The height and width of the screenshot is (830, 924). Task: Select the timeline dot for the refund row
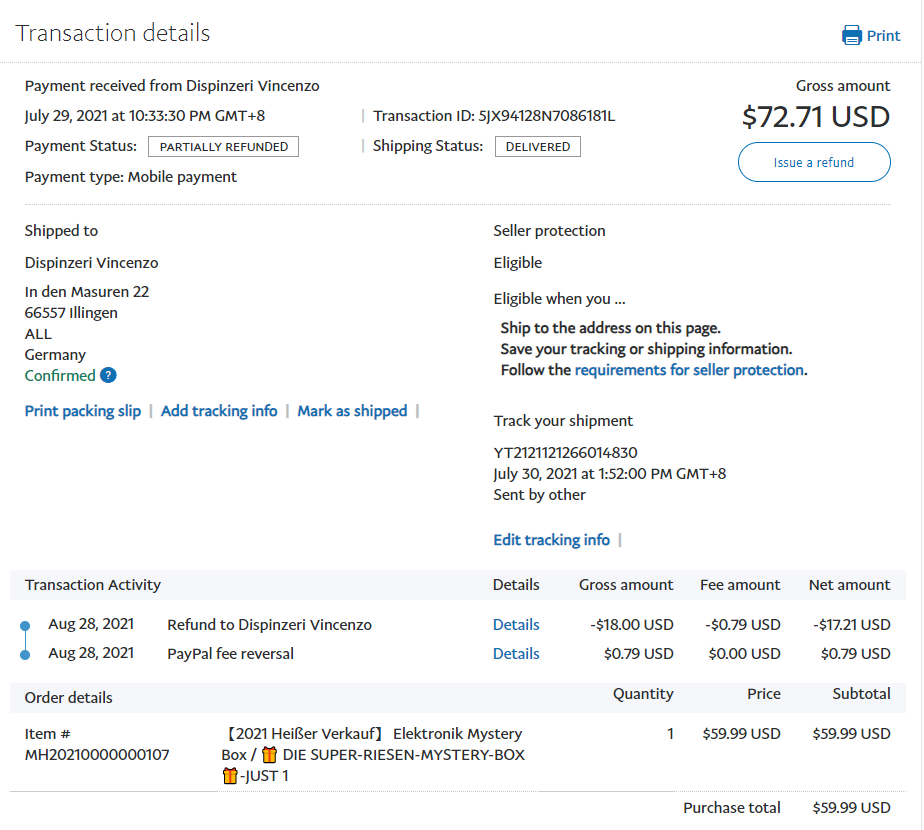tap(25, 626)
